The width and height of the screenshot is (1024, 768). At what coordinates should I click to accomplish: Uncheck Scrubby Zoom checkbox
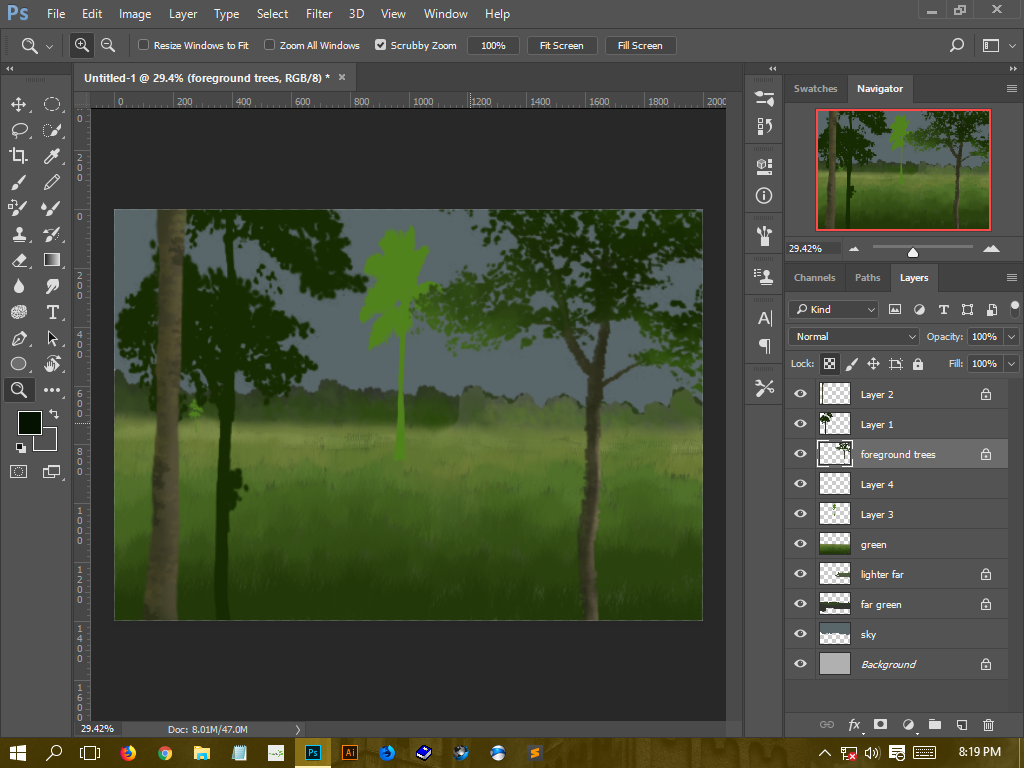pos(380,45)
